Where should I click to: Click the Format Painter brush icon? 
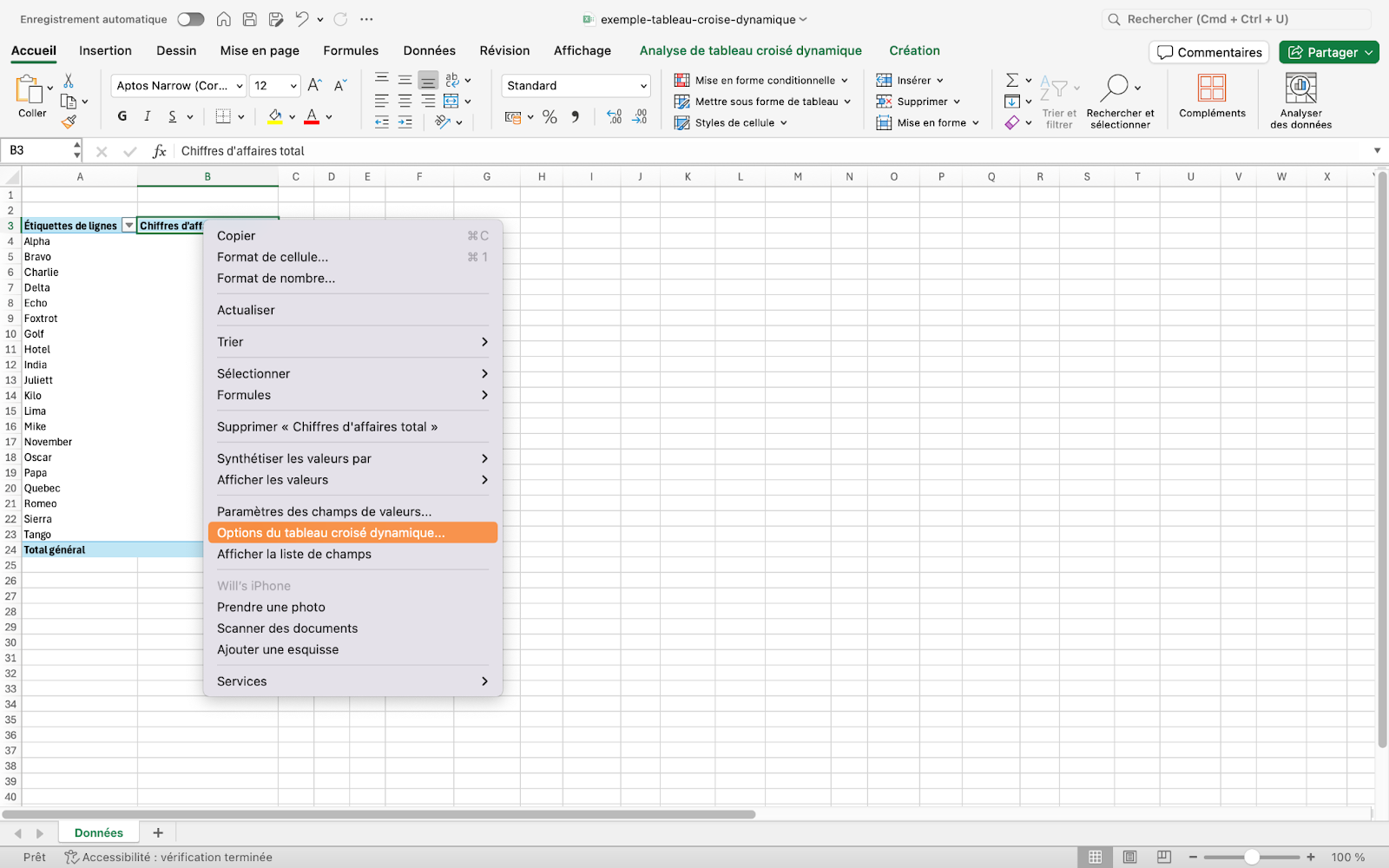coord(69,122)
